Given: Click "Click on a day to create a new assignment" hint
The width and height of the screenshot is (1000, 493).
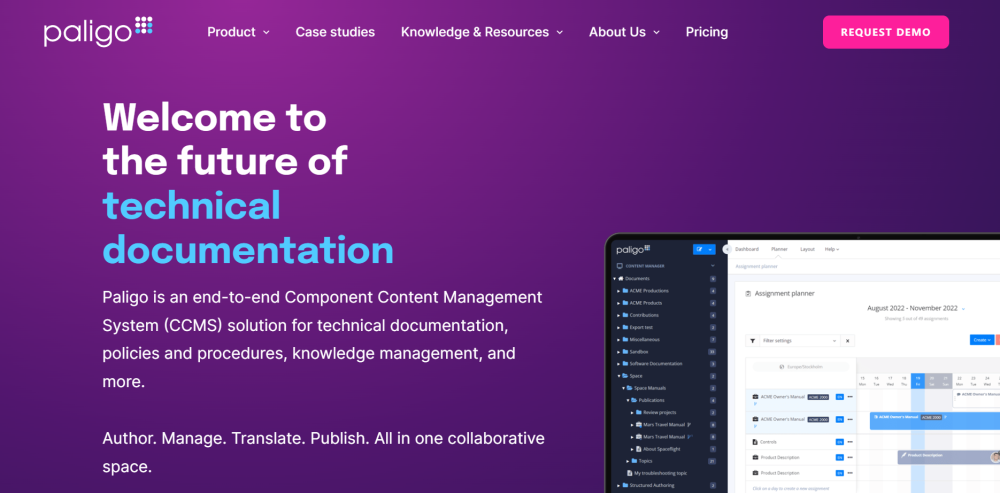Looking at the screenshot, I should point(791,488).
